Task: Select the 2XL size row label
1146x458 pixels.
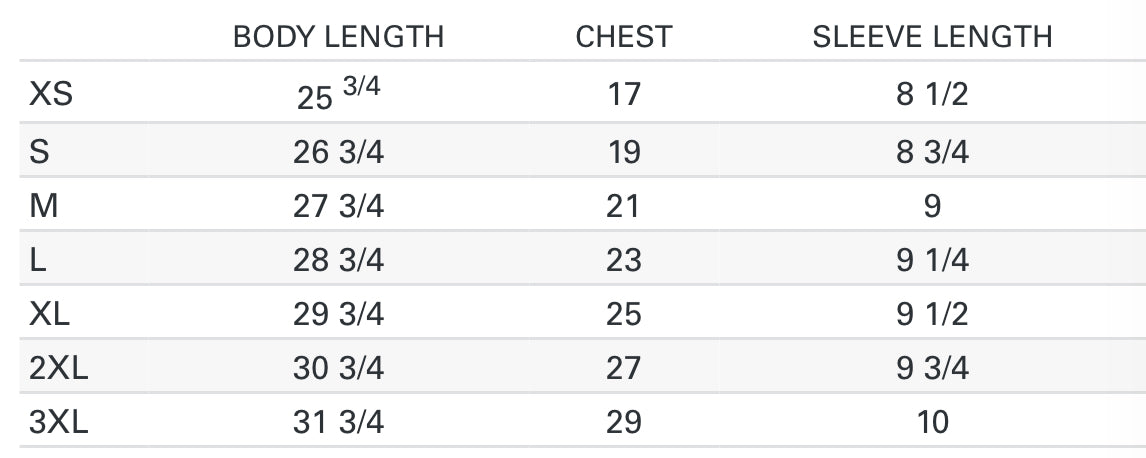Action: click(x=59, y=368)
